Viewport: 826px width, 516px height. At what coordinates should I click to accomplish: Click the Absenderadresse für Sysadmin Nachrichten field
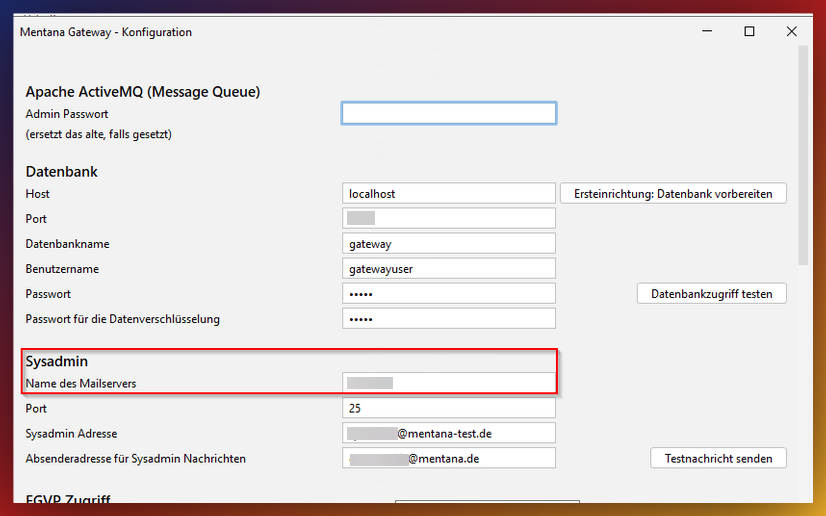(x=449, y=458)
